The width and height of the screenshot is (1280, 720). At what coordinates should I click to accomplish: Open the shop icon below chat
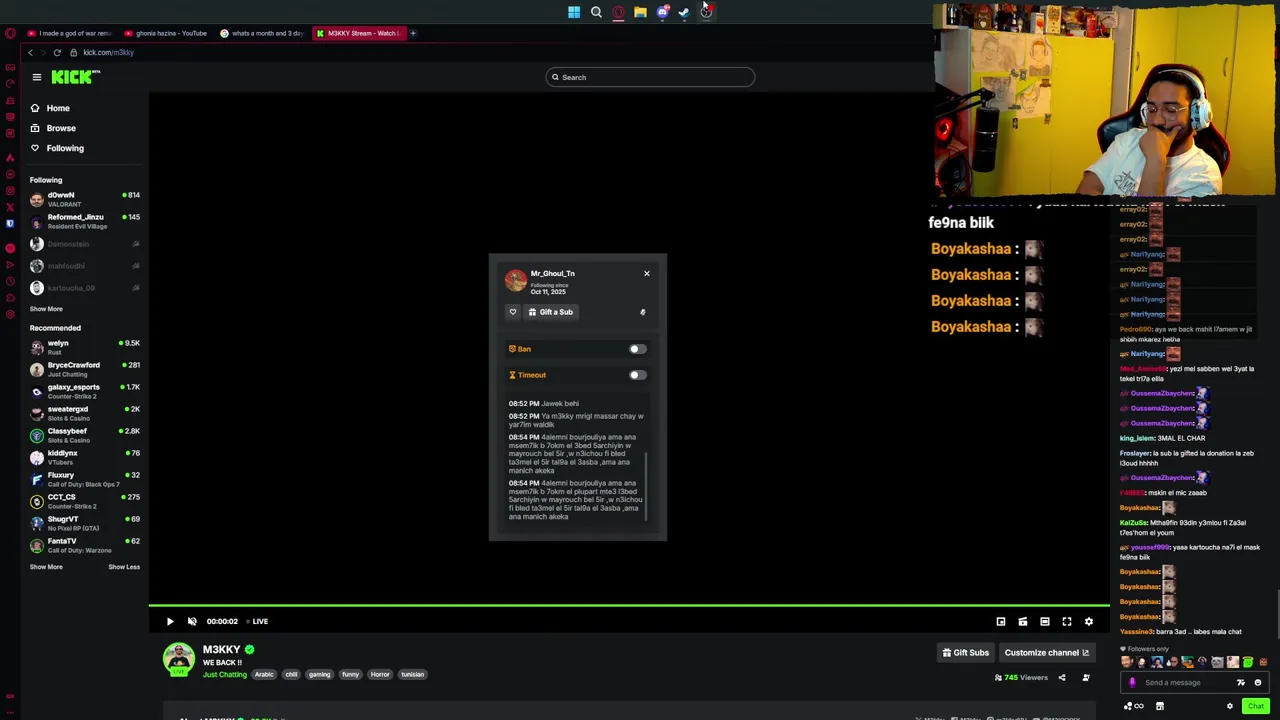(x=1160, y=706)
